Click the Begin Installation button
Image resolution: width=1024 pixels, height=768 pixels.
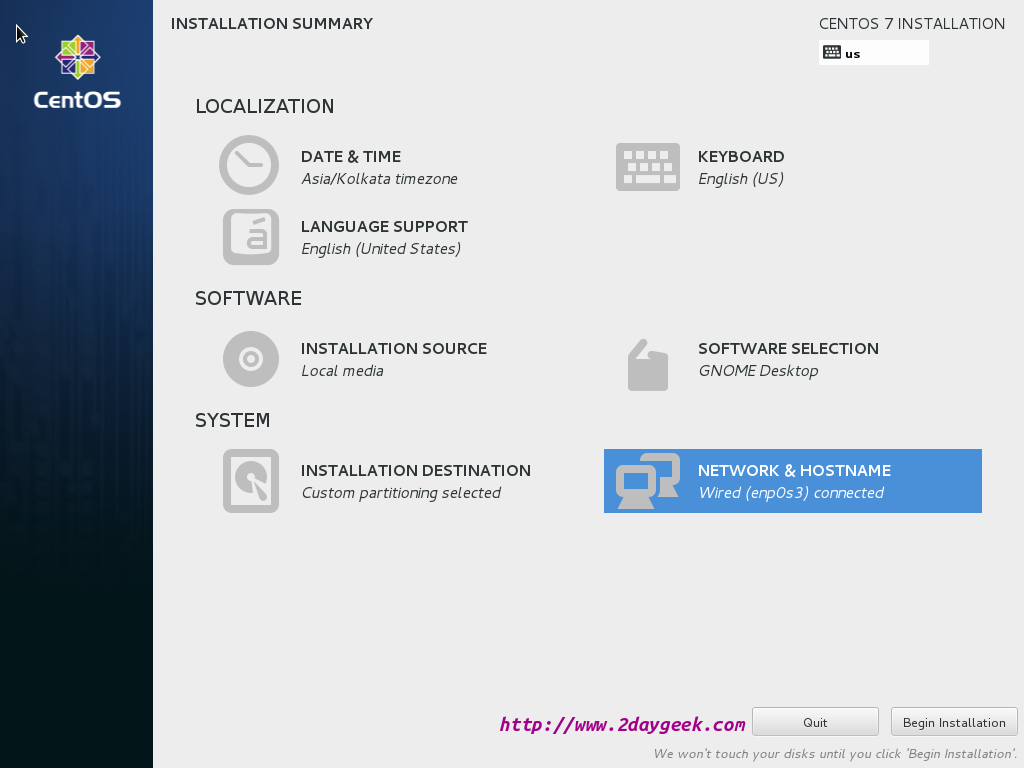954,722
